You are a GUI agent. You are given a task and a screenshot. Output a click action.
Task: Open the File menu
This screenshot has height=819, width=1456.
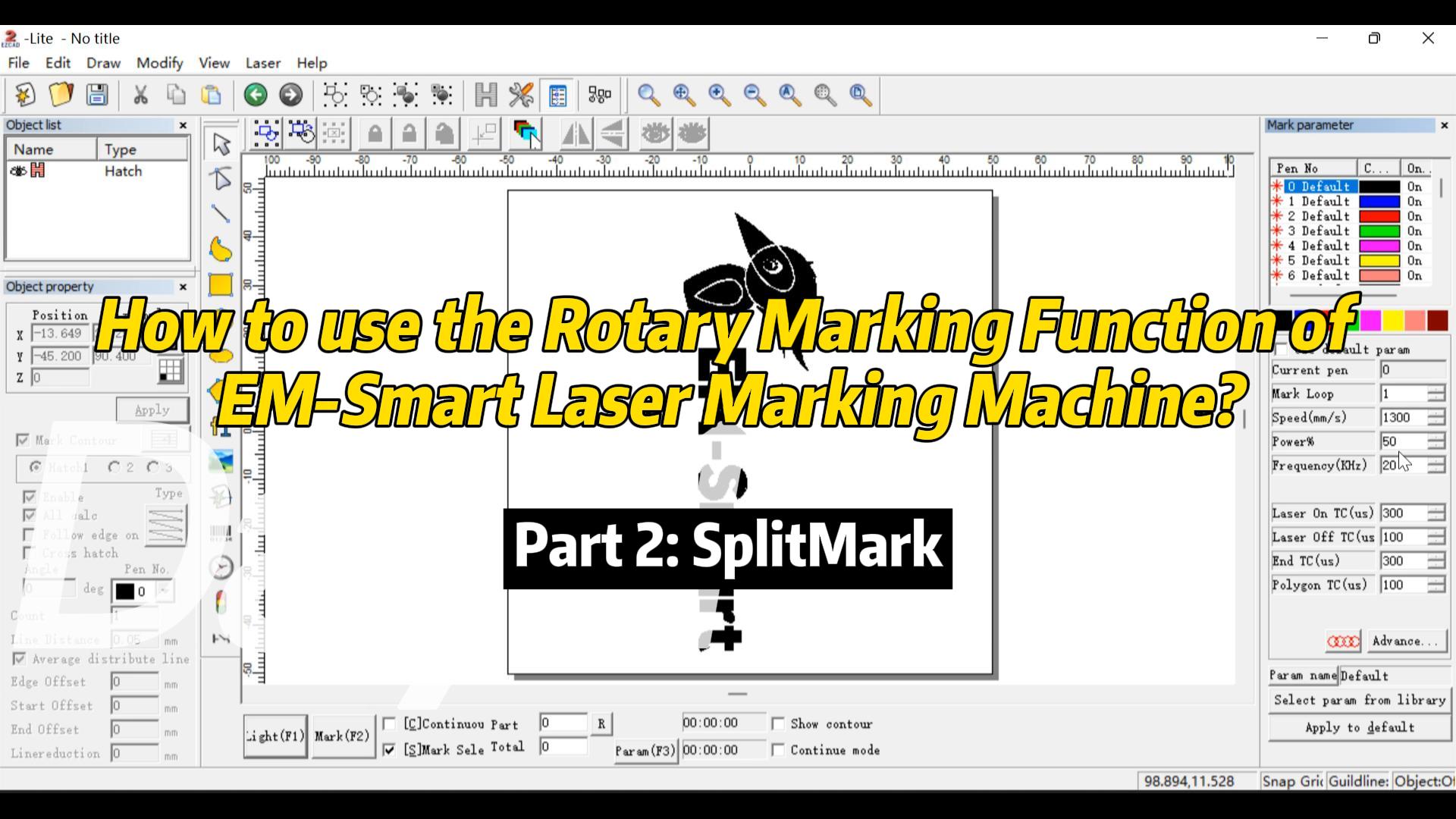click(18, 63)
